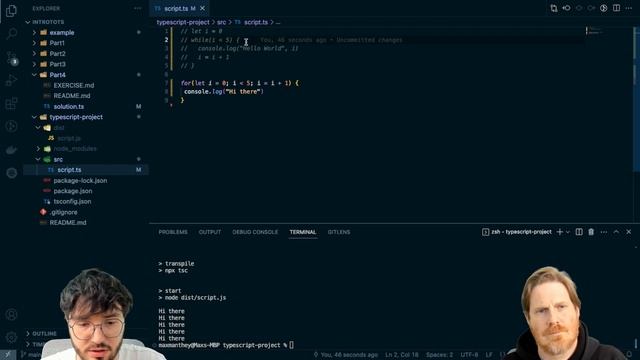Open the Run and Debug view

[x=11, y=80]
